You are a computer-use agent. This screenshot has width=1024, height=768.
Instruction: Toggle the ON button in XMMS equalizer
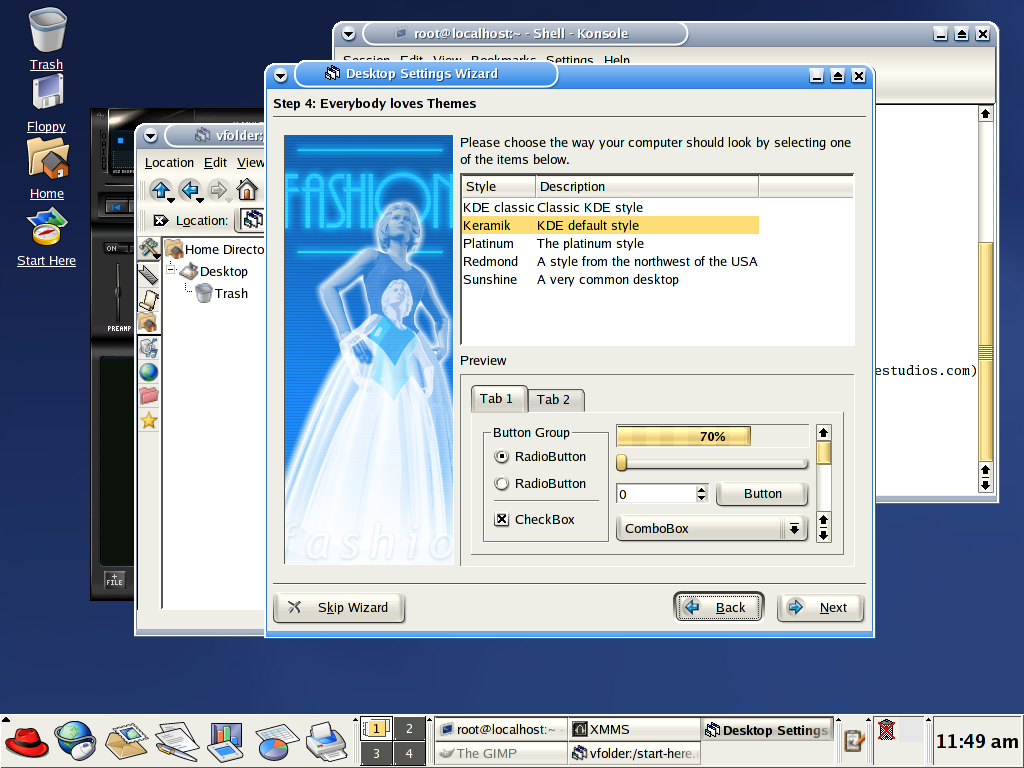(x=112, y=248)
